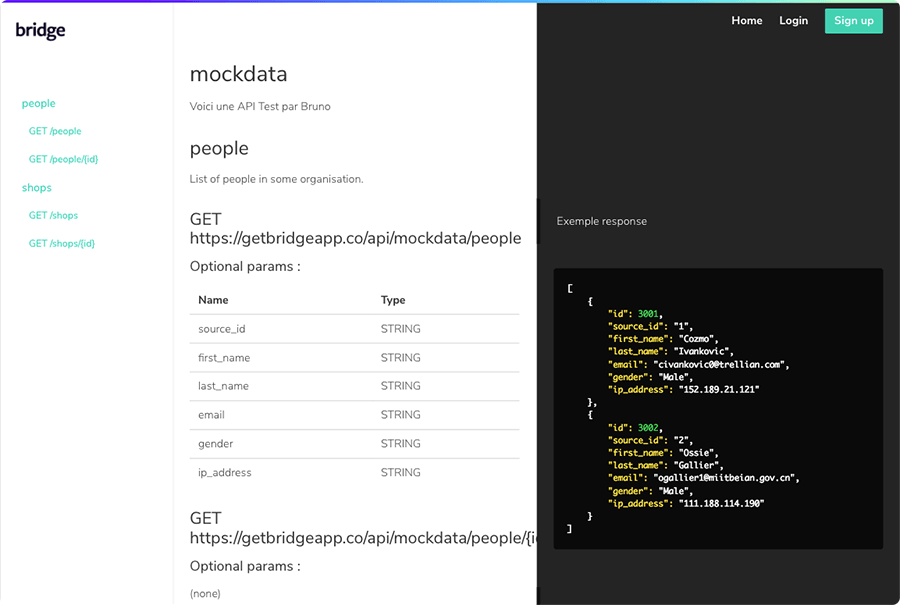Viewport: 900px width, 605px height.
Task: Select the source_id parameter row
Action: pos(354,329)
